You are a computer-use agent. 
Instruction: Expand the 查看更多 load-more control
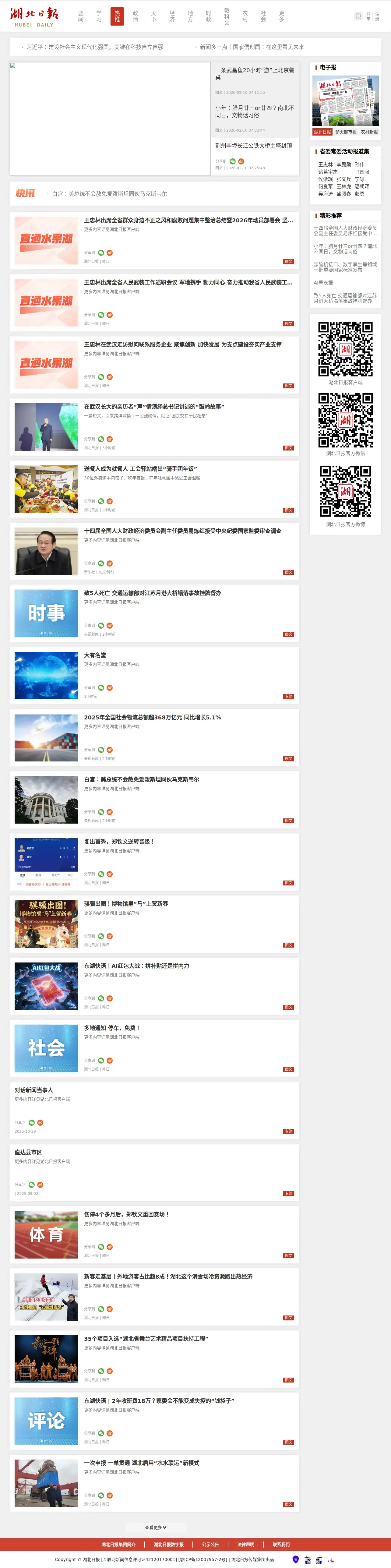(x=155, y=1527)
